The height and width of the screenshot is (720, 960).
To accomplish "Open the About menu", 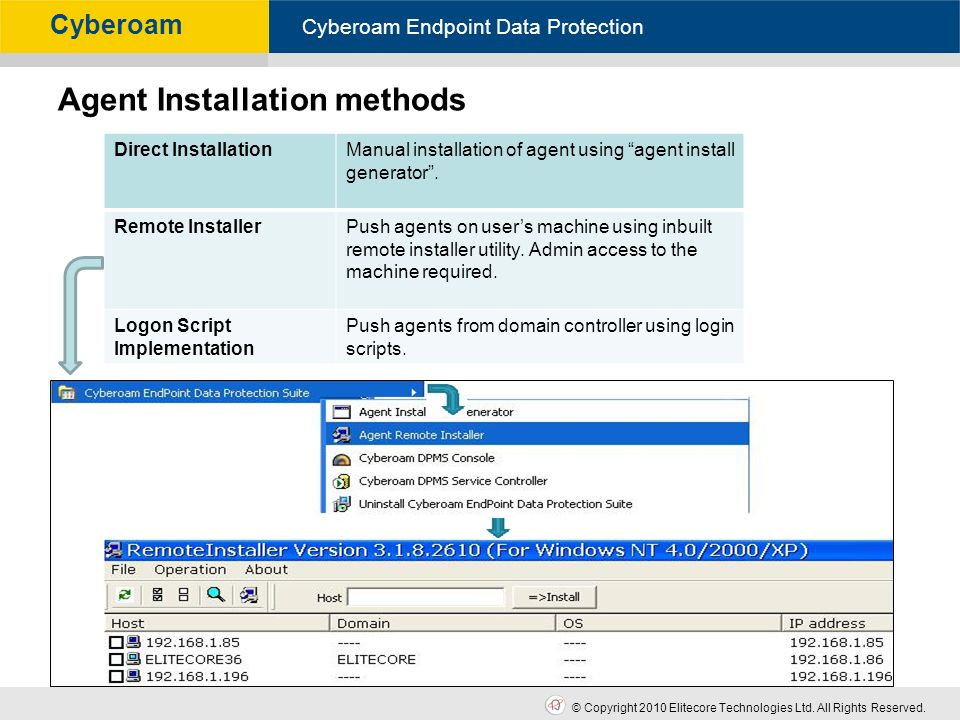I will point(266,569).
